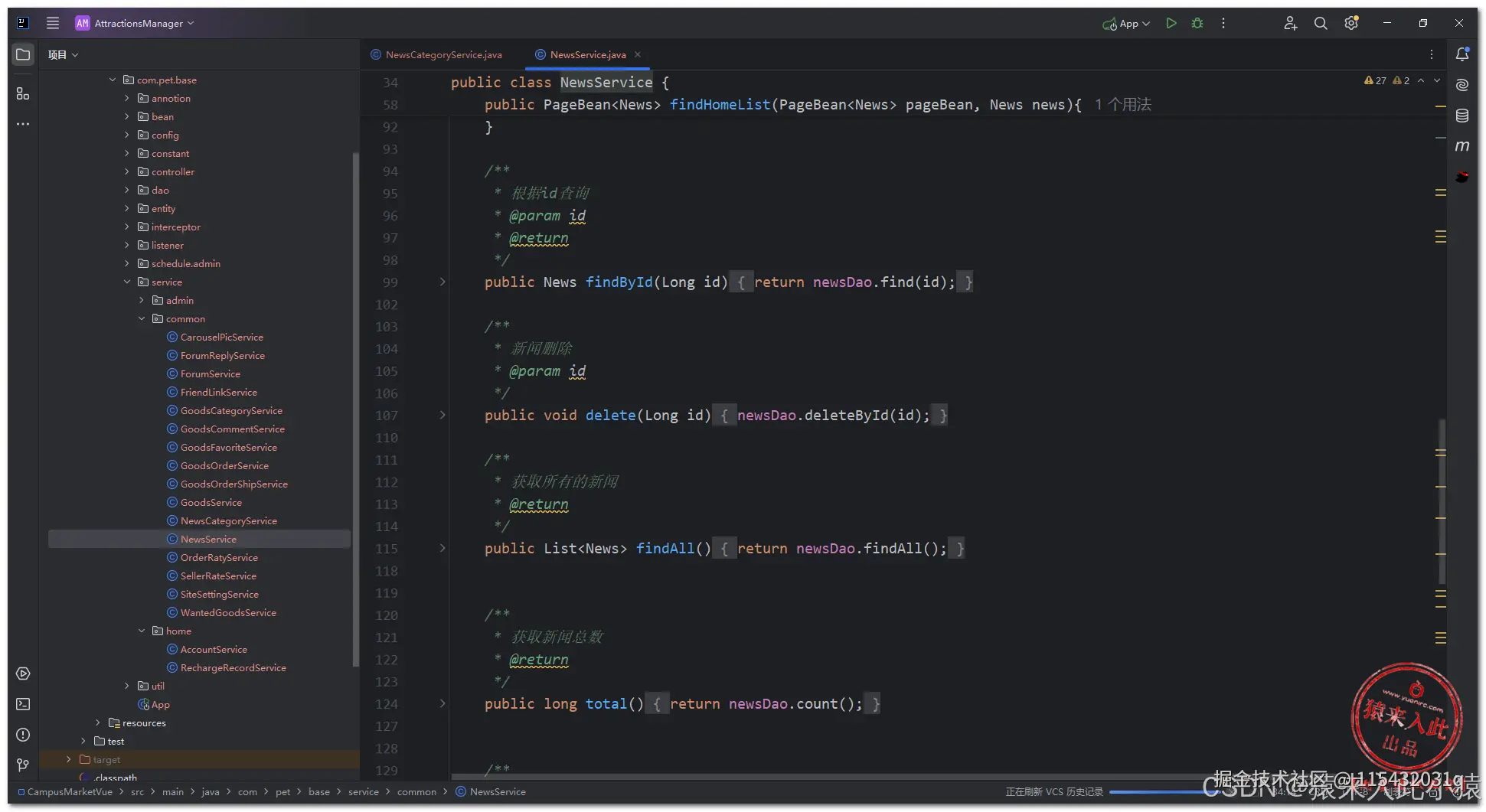
Task: Unfold the delete method body
Action: pos(443,415)
